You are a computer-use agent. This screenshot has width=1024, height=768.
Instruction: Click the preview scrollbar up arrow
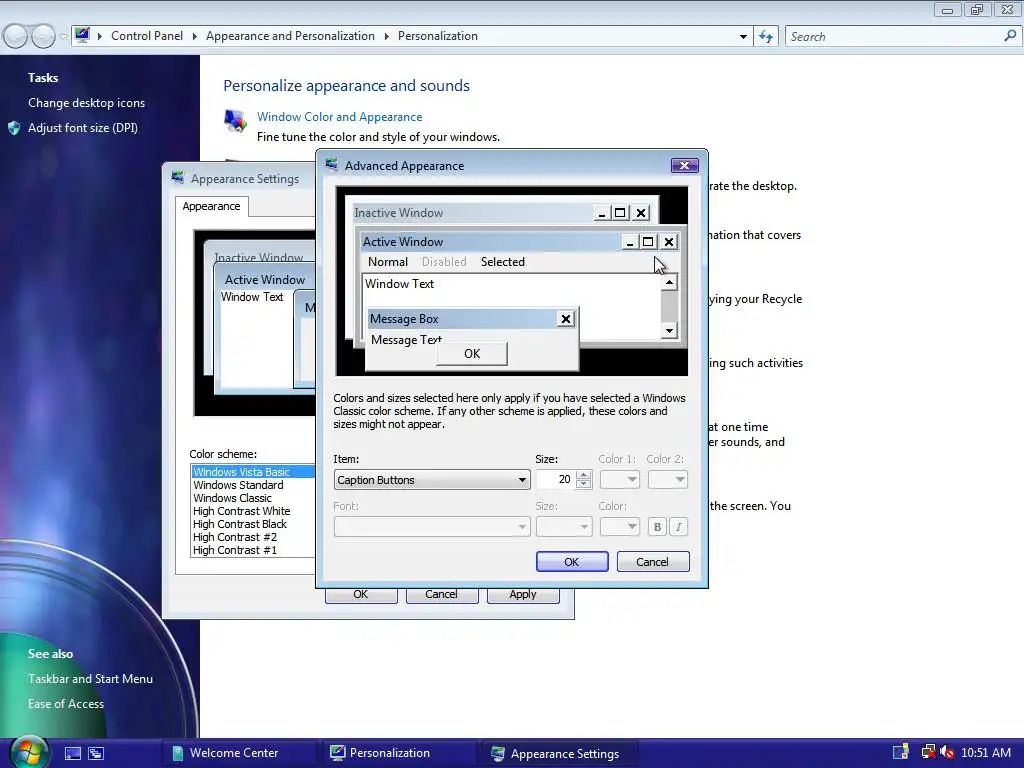coord(669,283)
